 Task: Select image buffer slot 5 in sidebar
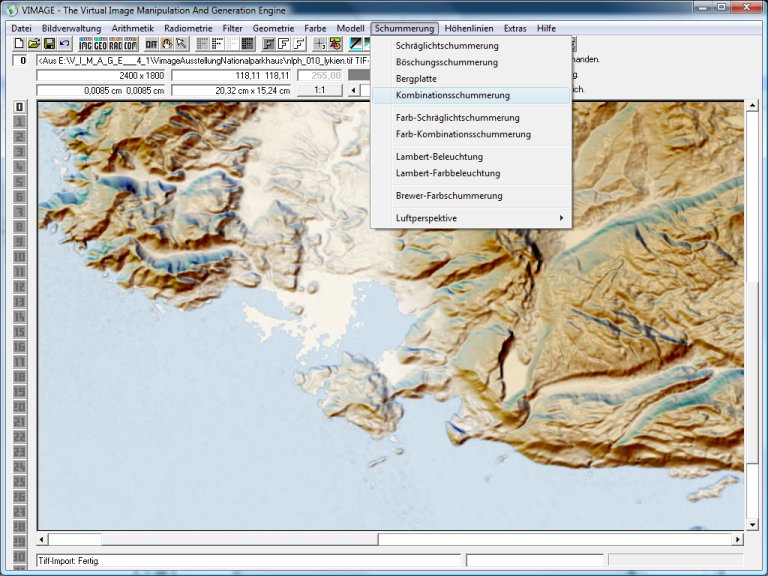[x=19, y=182]
